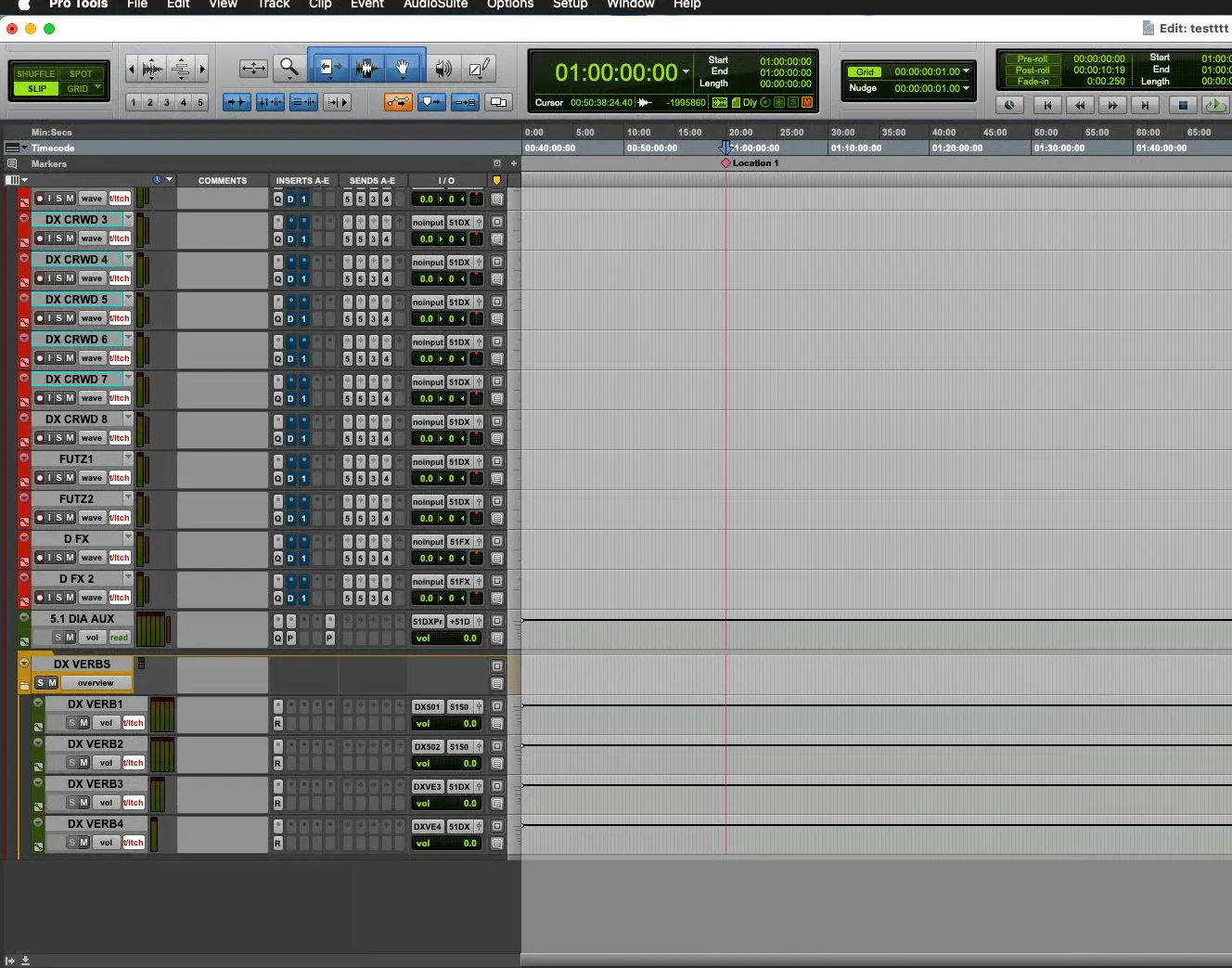Select the Grabber hand tool
This screenshot has width=1232, height=968.
403,68
